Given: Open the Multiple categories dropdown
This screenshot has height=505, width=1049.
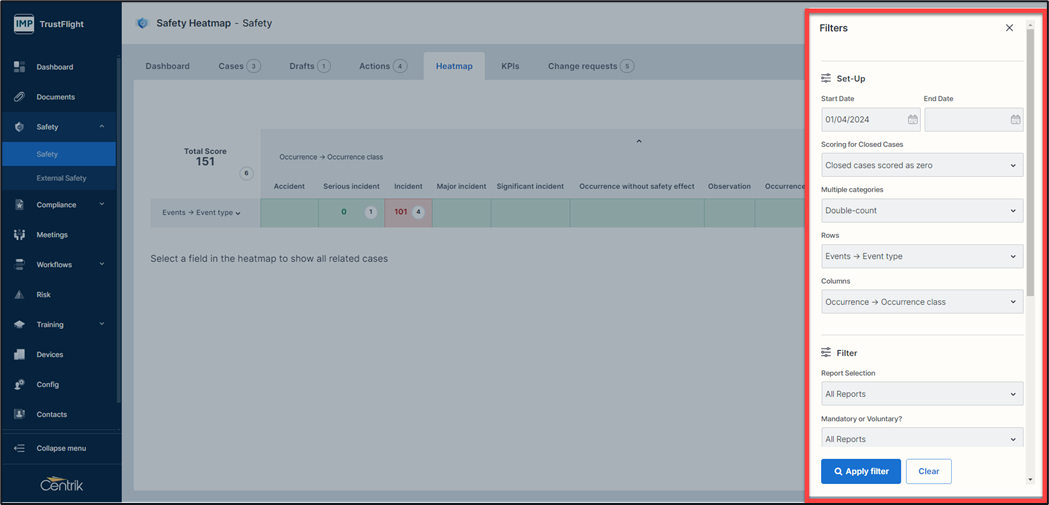Looking at the screenshot, I should pos(921,211).
